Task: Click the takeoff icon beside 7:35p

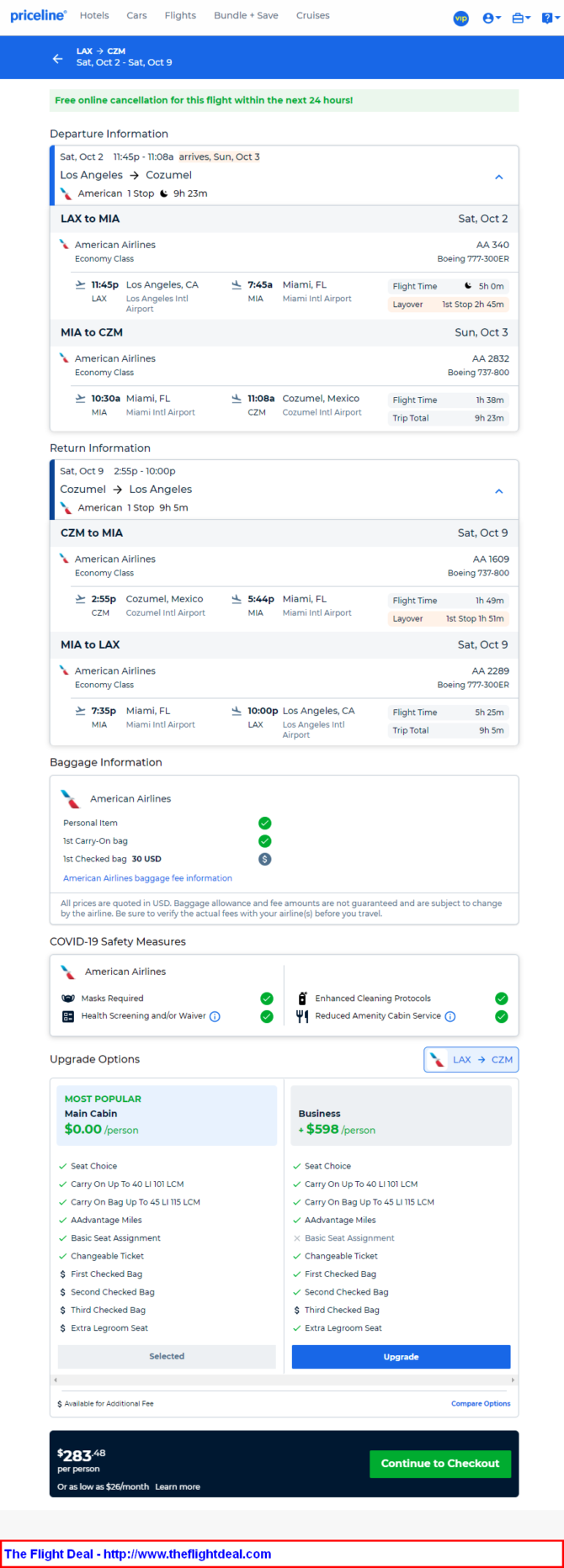Action: (81, 711)
